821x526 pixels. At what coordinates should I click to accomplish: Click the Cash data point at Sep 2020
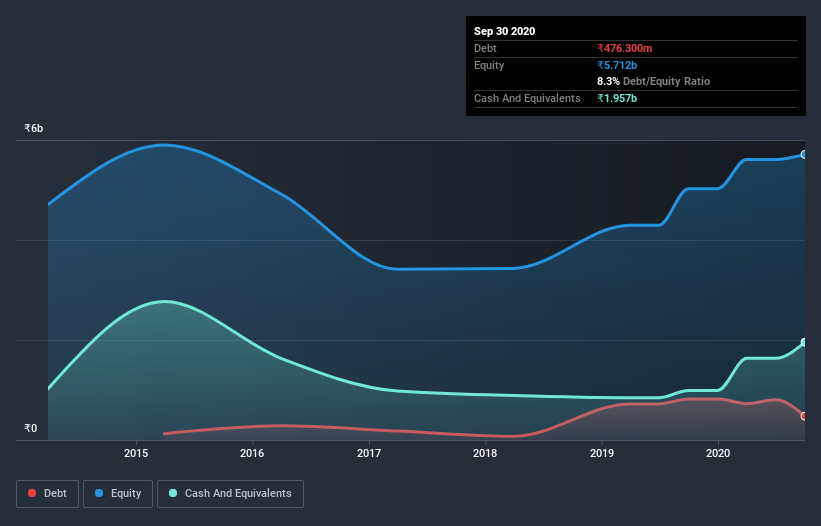coord(804,342)
